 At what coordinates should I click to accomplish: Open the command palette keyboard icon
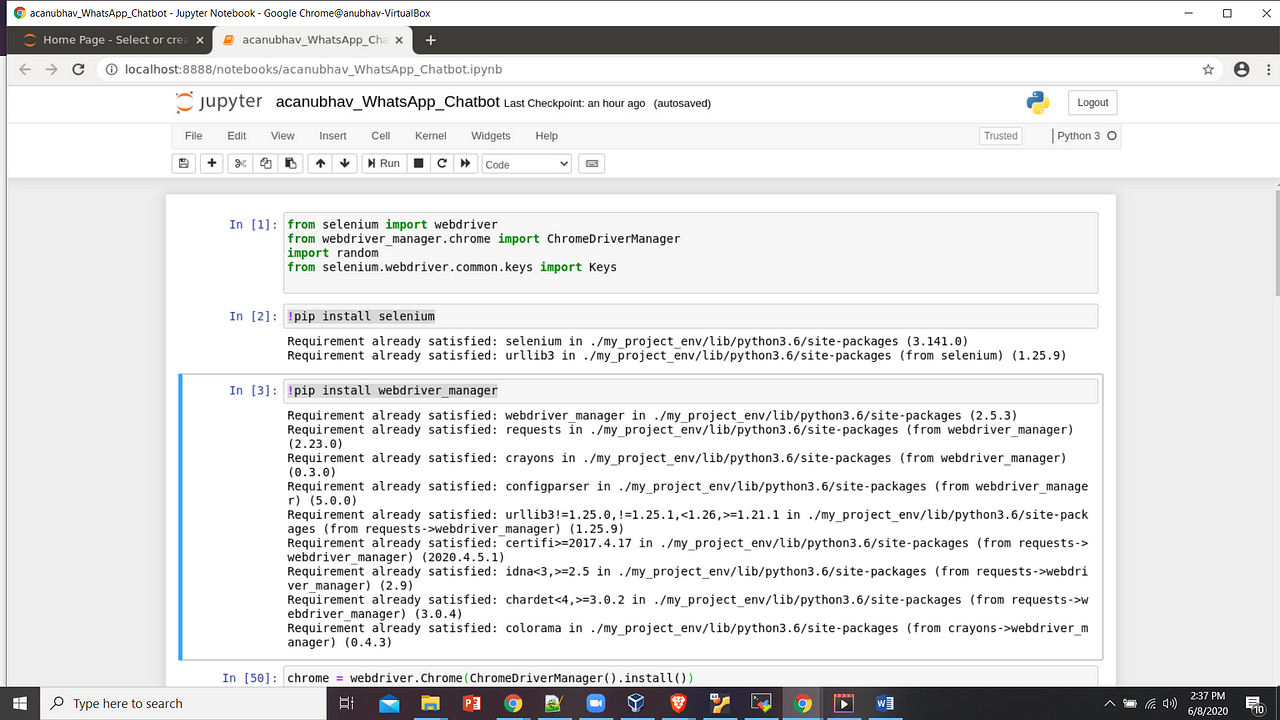click(591, 163)
